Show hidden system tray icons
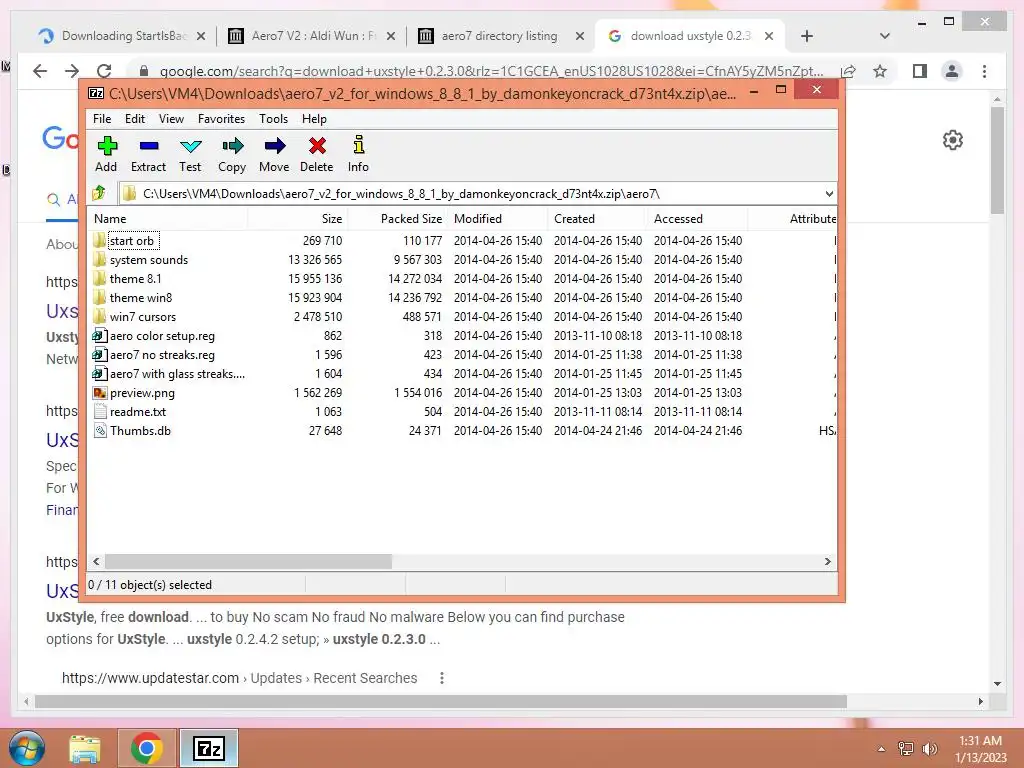Image resolution: width=1024 pixels, height=768 pixels. pyautogui.click(x=882, y=748)
